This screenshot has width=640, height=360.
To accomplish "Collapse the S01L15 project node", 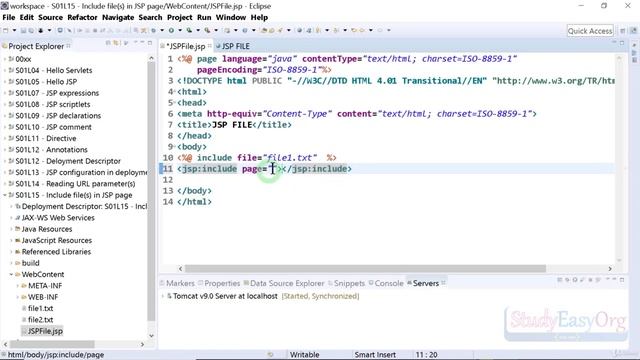I will 5,195.
